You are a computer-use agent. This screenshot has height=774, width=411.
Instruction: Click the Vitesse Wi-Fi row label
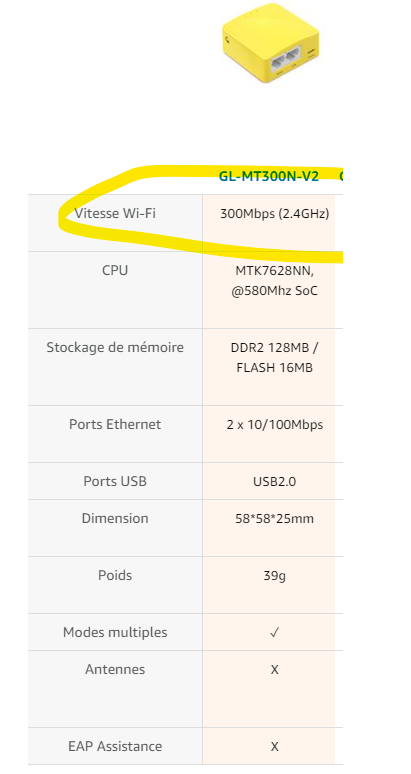tap(115, 214)
